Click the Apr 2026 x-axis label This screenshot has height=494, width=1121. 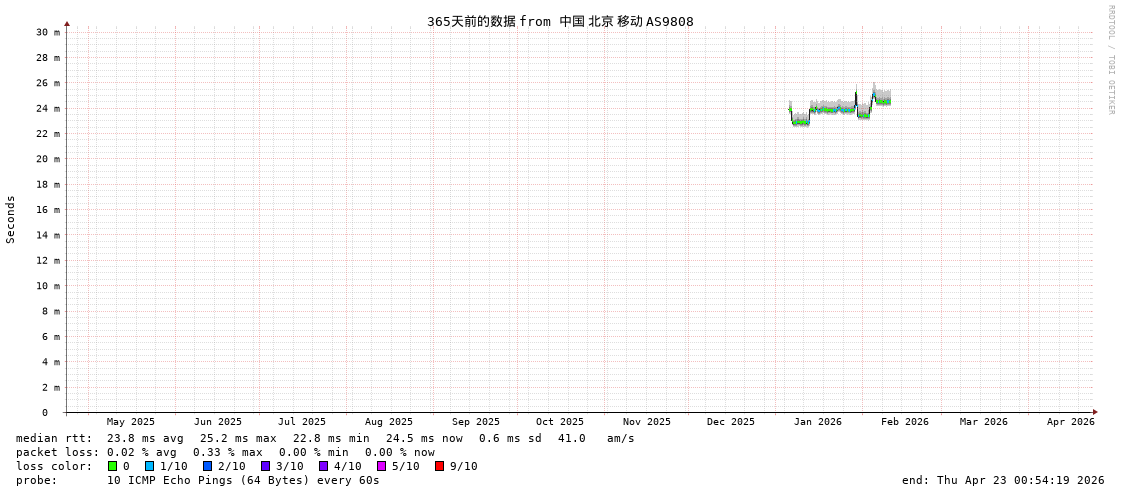pos(1070,422)
